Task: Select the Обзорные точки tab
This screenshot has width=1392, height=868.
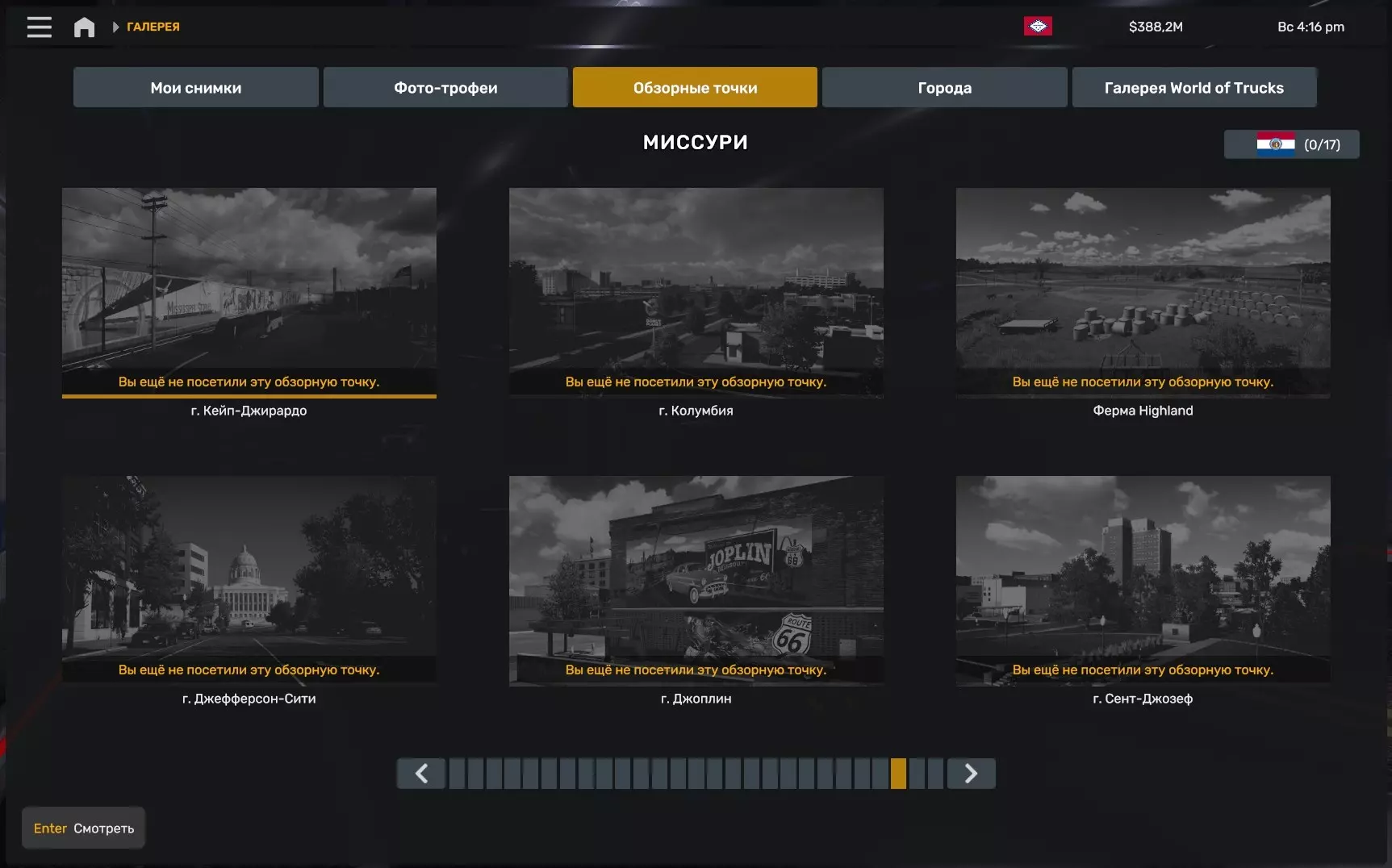Action: [x=695, y=87]
